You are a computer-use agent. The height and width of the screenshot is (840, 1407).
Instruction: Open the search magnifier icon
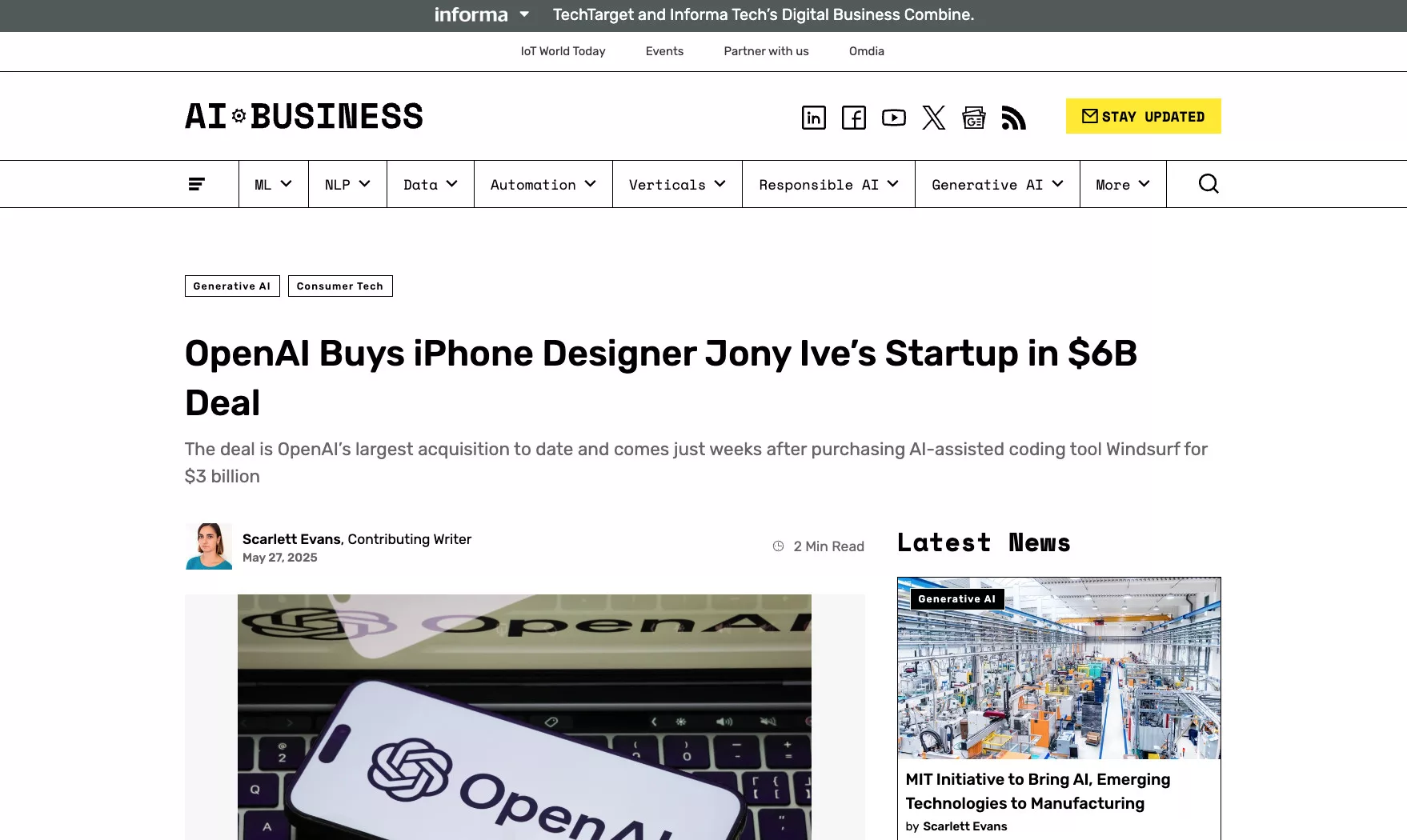[1209, 184]
